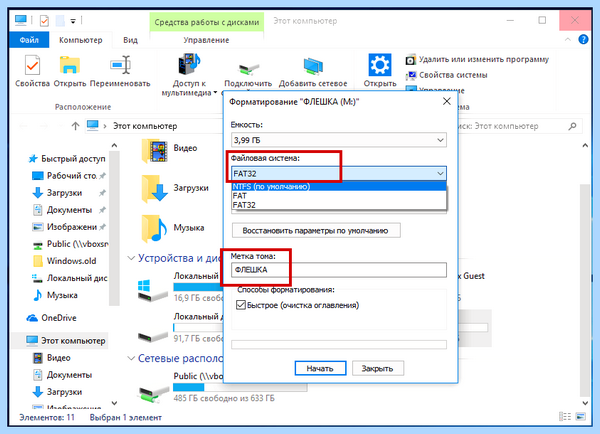Switch to Вид ribbon tab
This screenshot has width=600, height=434.
[130, 40]
